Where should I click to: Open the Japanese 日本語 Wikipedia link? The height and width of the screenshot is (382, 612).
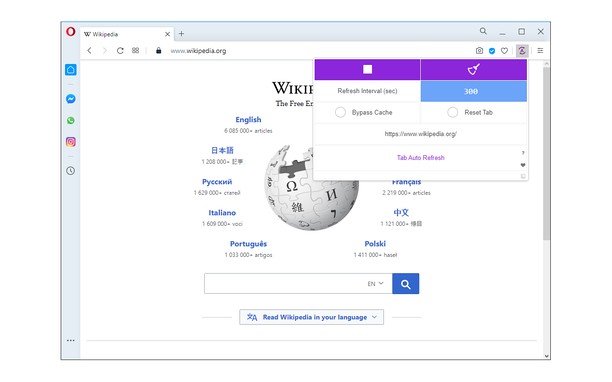point(222,150)
